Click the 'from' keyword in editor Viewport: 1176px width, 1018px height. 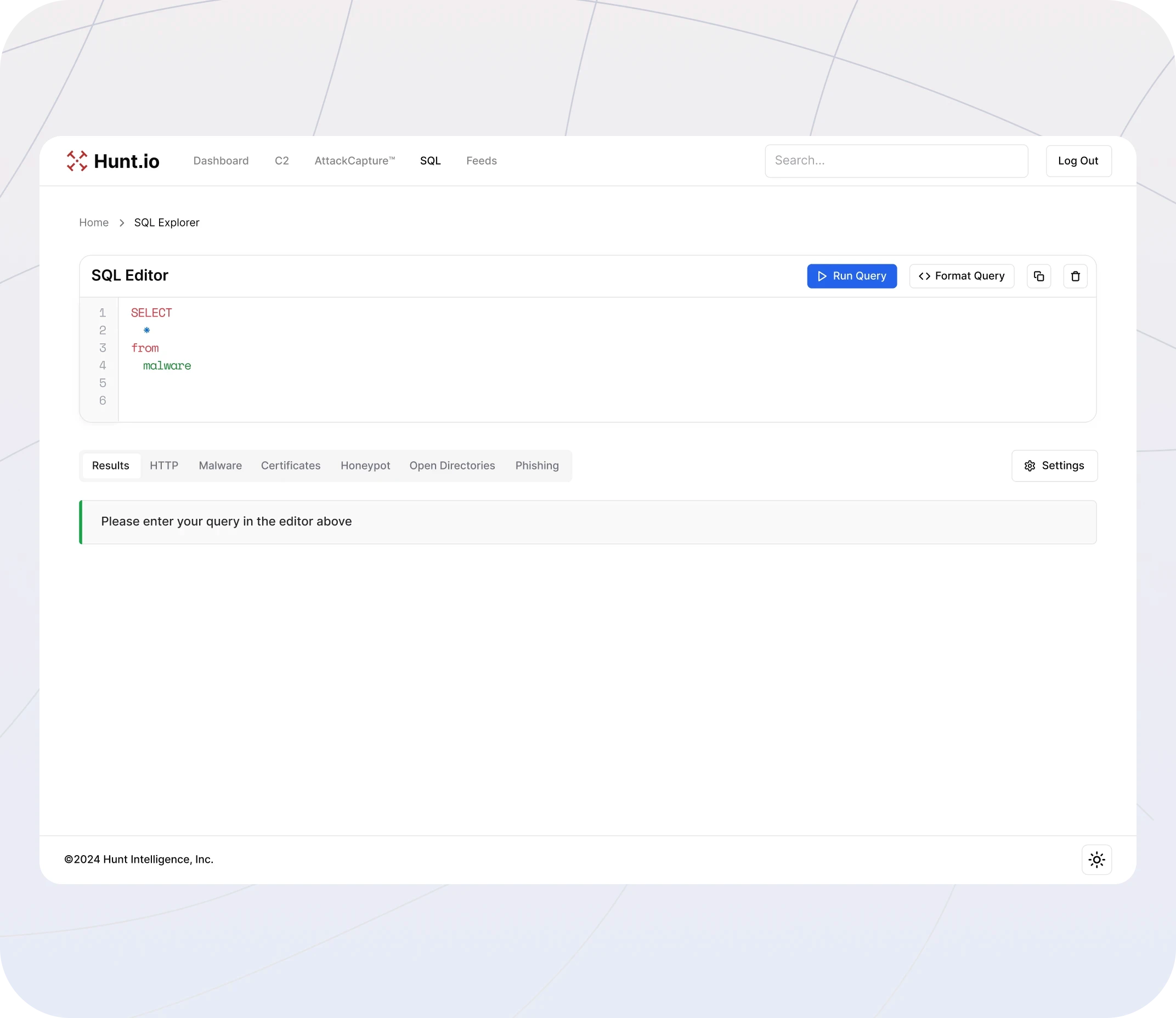(145, 348)
